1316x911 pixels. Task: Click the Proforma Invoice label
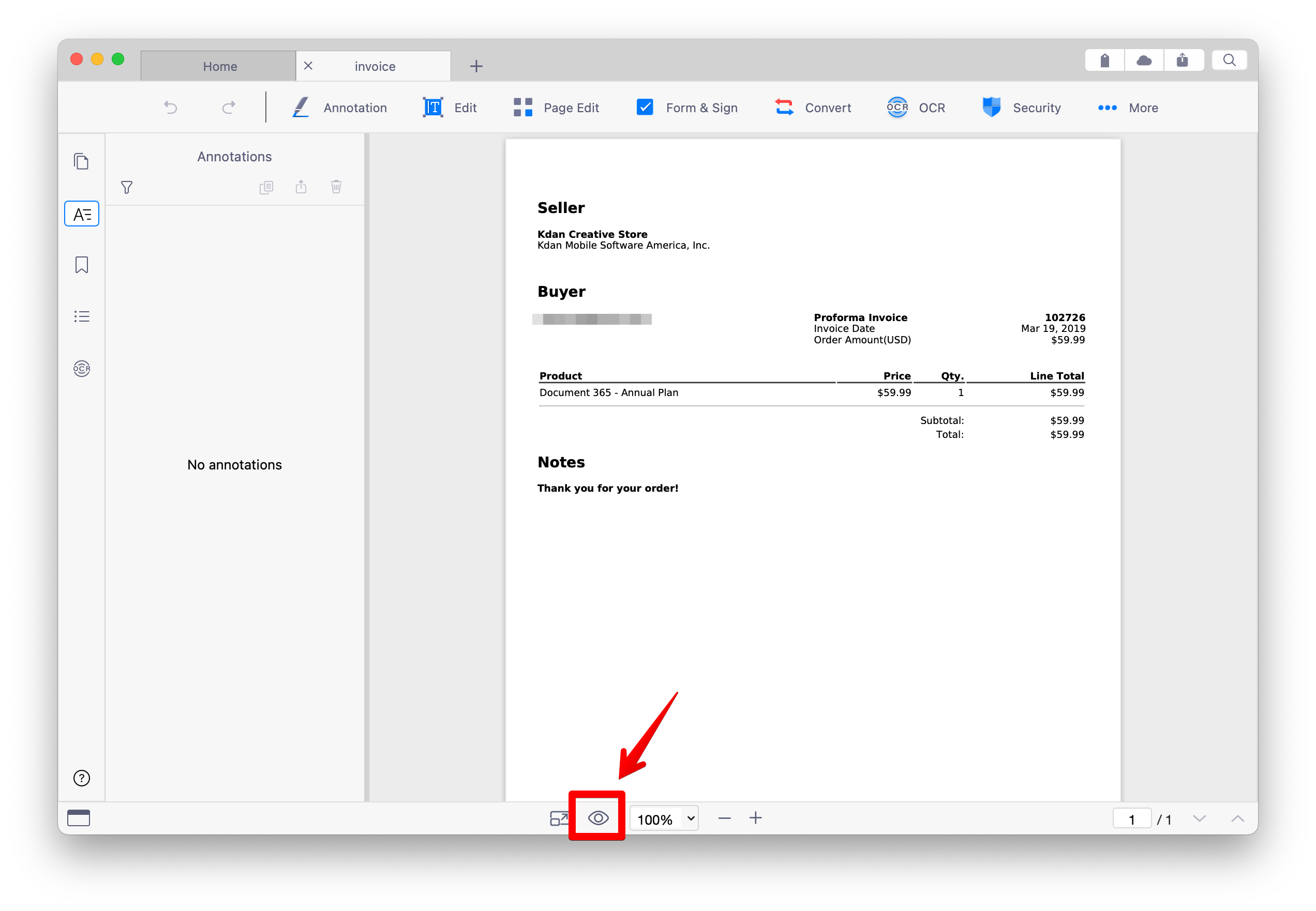click(x=860, y=317)
